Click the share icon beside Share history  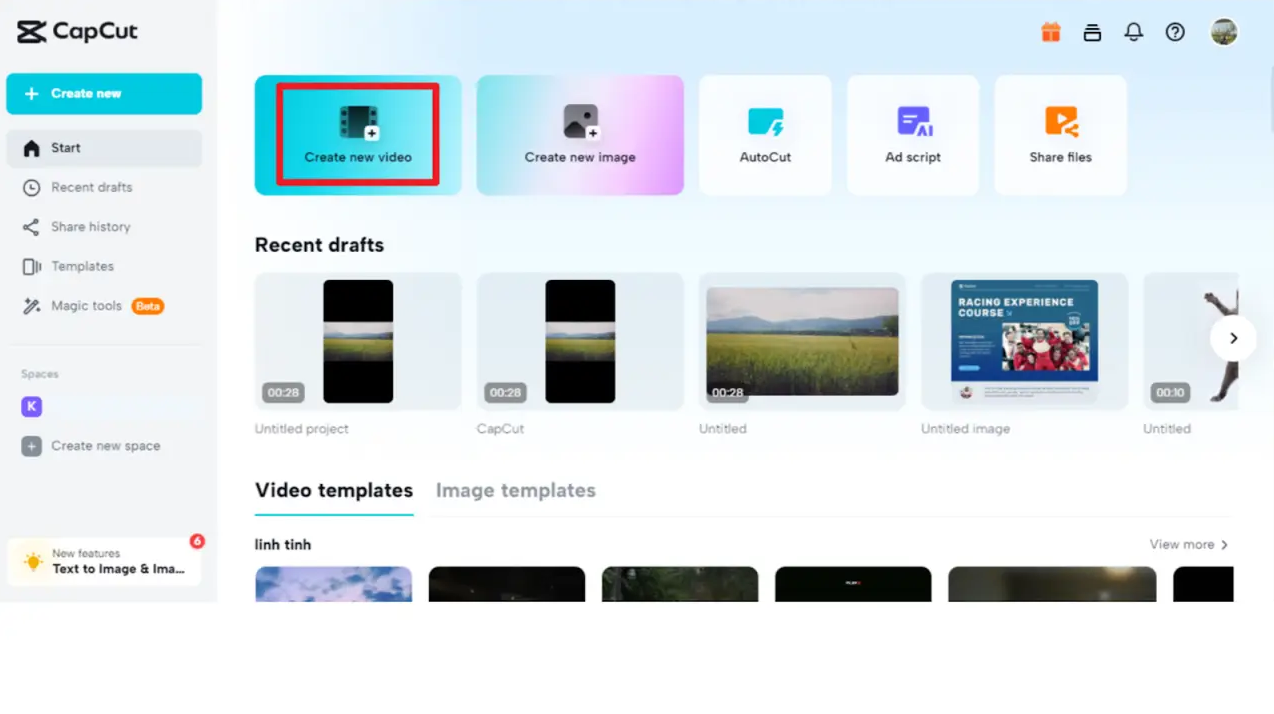click(x=32, y=227)
